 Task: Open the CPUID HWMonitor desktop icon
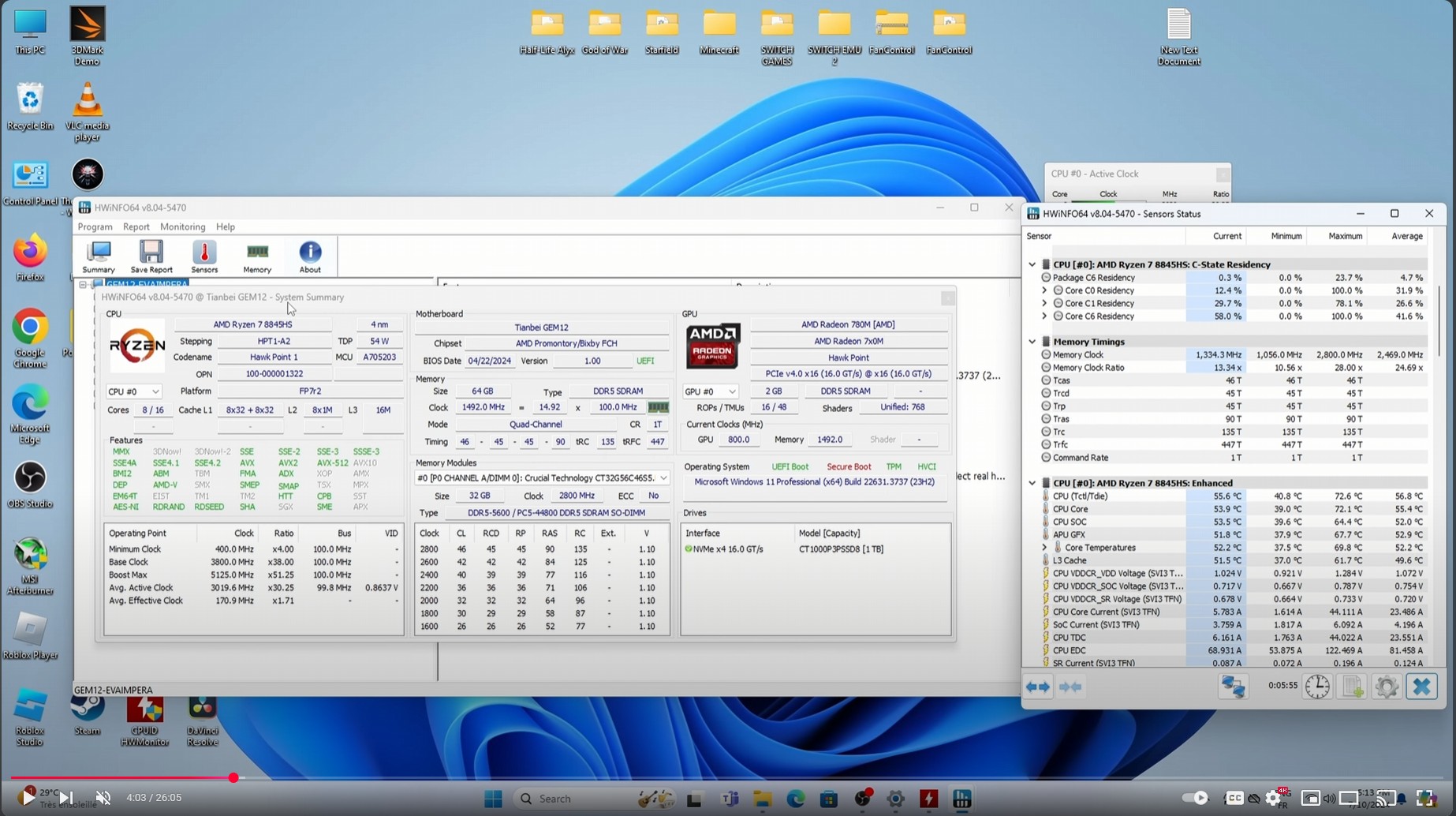coord(145,720)
